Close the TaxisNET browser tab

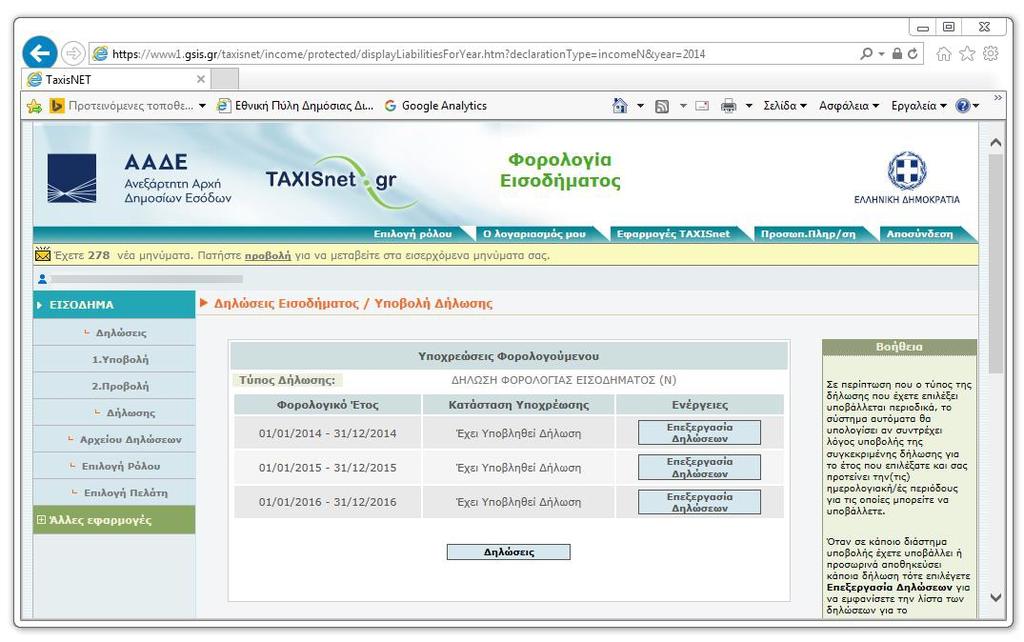201,79
